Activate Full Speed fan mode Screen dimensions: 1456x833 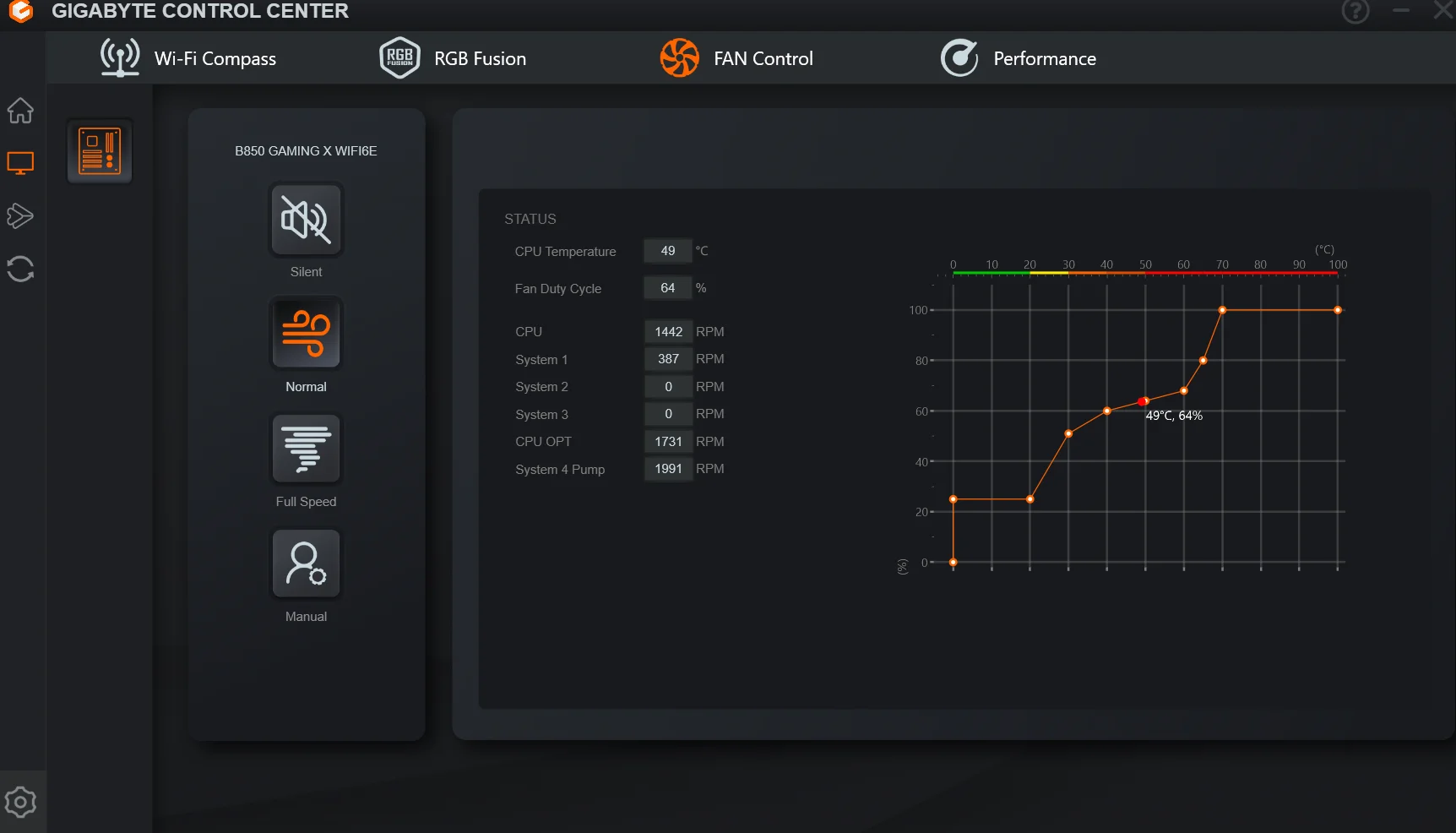point(306,449)
